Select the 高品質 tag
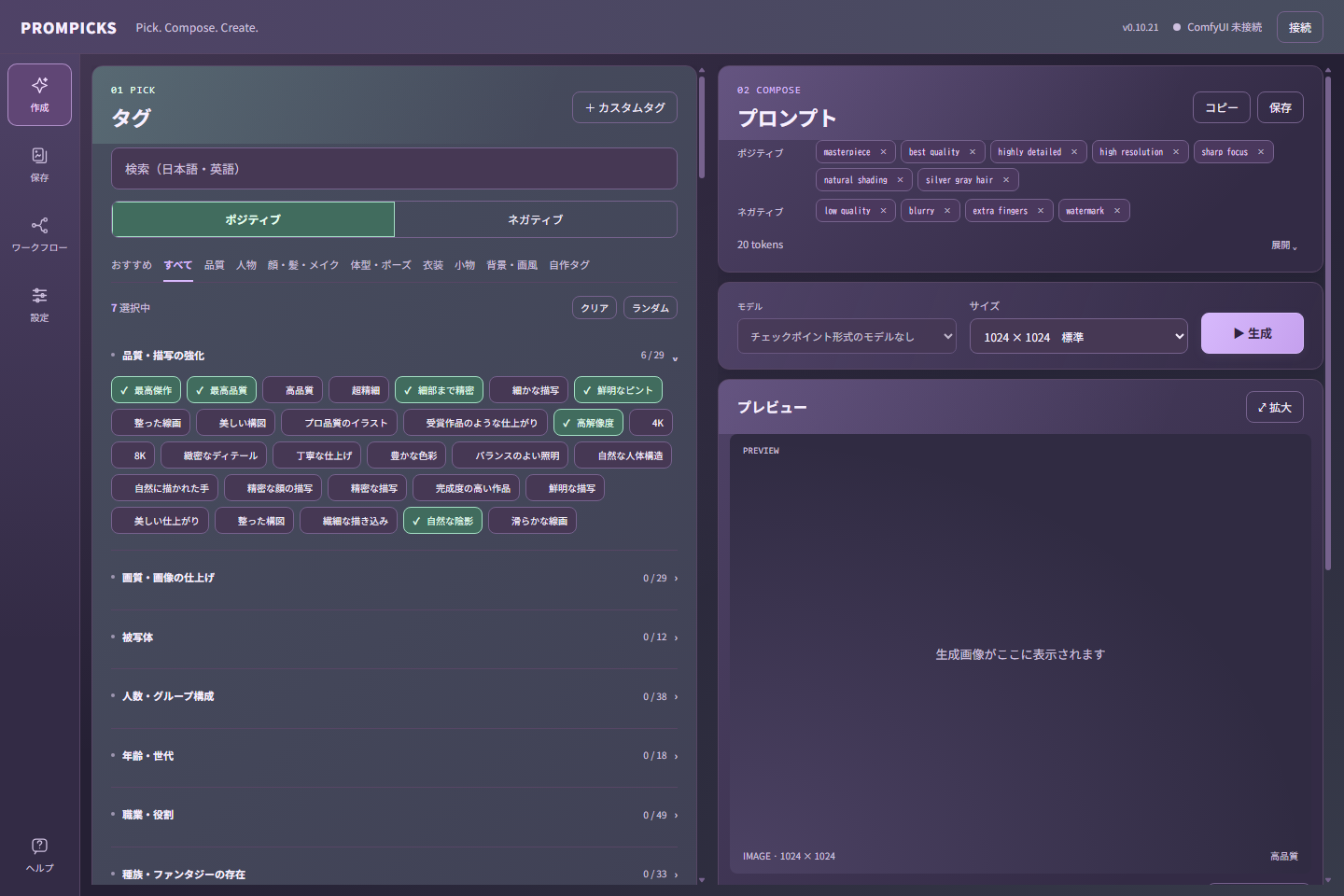 tap(293, 390)
